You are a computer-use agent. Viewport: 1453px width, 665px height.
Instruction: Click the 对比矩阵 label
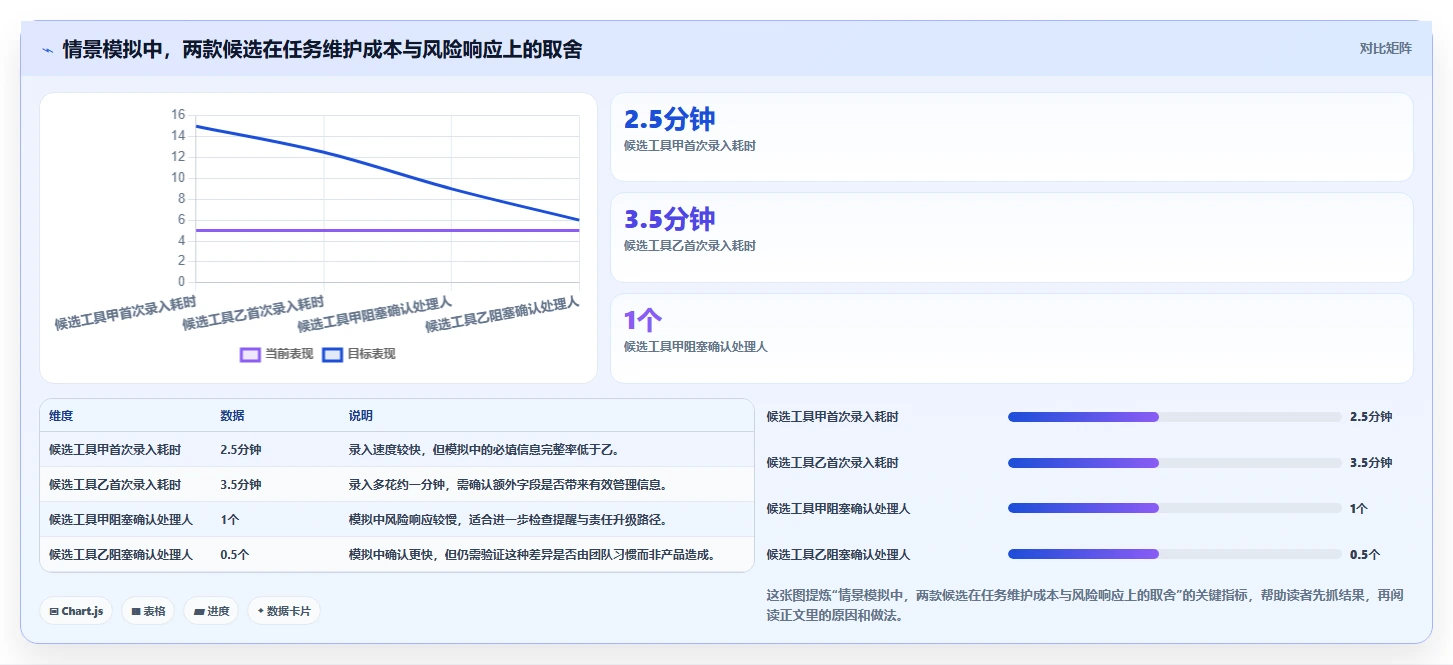(x=1385, y=48)
